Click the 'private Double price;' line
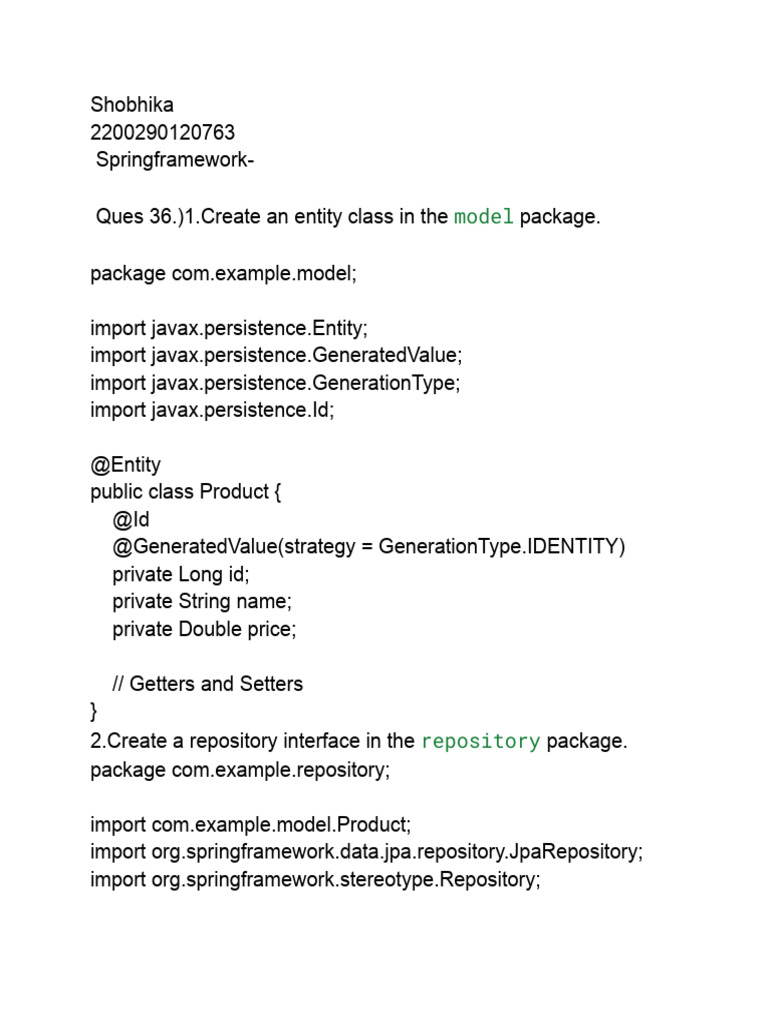This screenshot has width=768, height=1024. click(204, 629)
